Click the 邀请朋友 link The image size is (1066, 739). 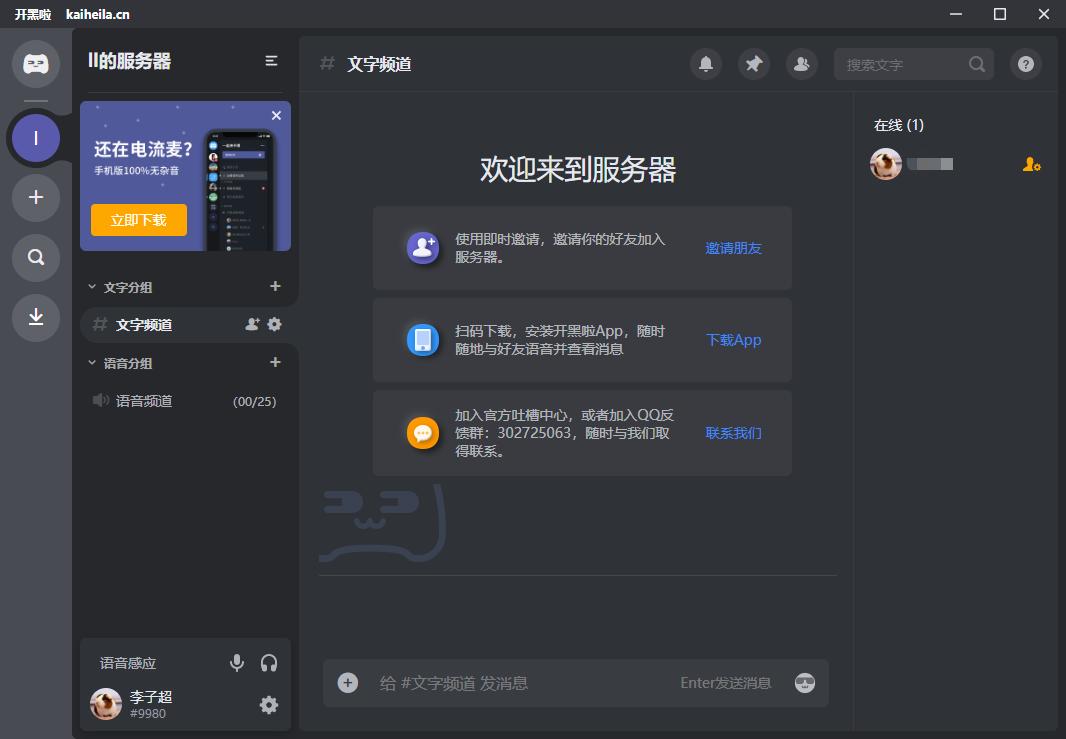(x=733, y=248)
